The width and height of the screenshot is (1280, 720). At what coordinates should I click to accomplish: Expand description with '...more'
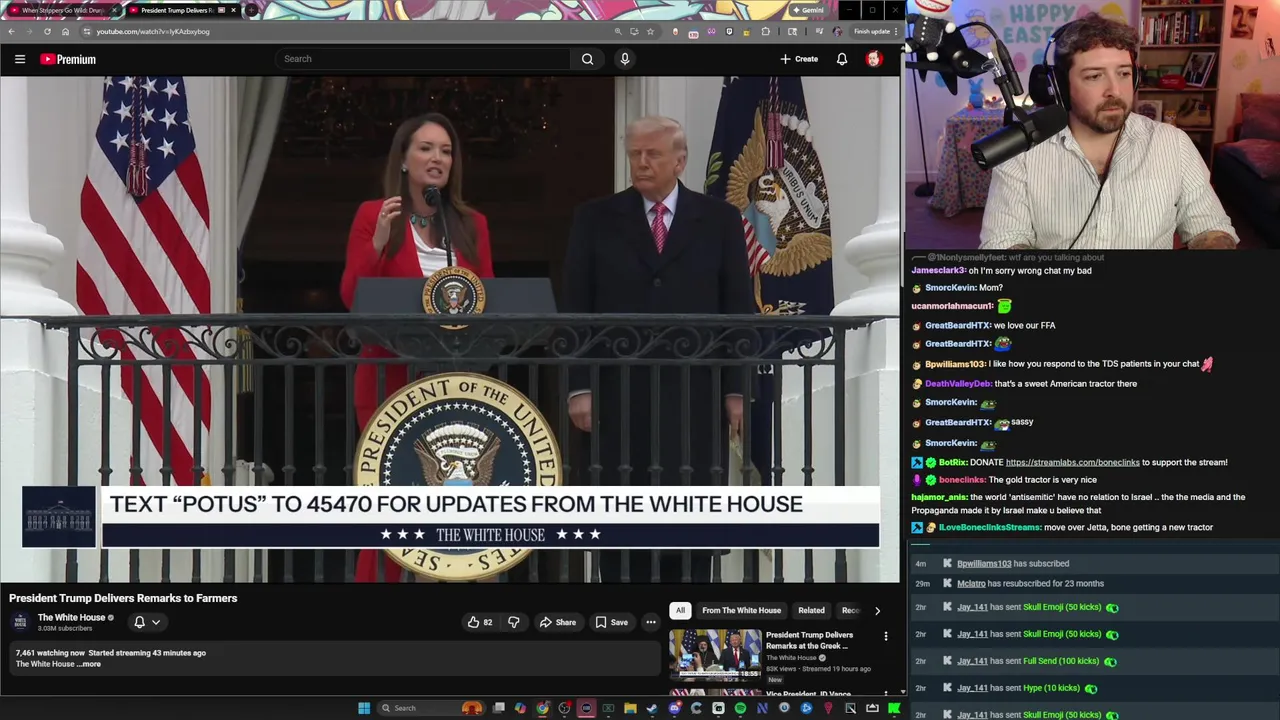coord(90,664)
